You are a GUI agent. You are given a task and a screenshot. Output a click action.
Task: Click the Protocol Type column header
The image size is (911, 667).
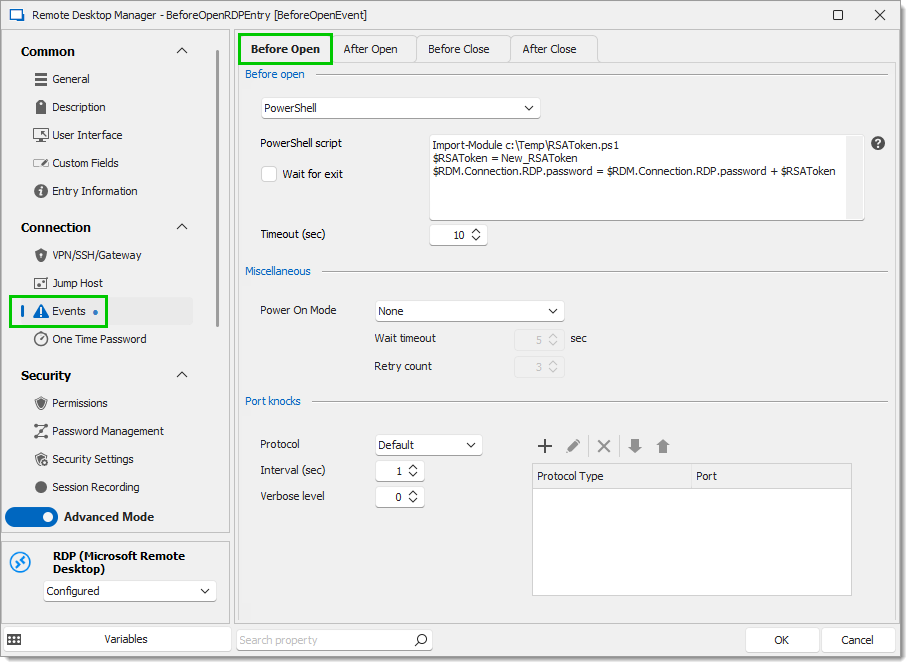tap(612, 476)
